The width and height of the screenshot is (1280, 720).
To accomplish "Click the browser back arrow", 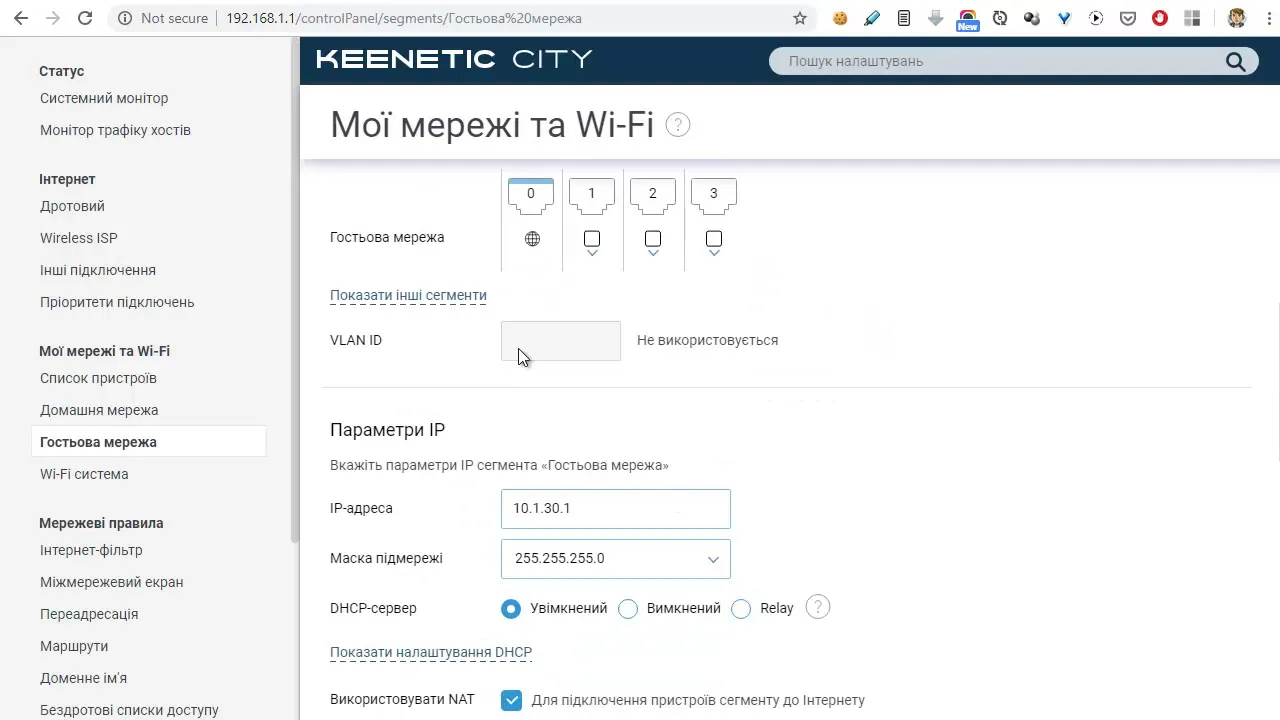I will (21, 18).
